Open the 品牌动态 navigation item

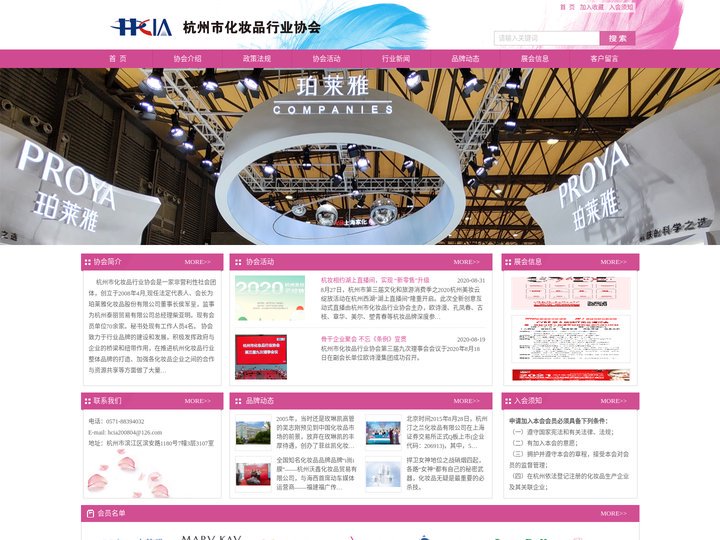[x=465, y=59]
